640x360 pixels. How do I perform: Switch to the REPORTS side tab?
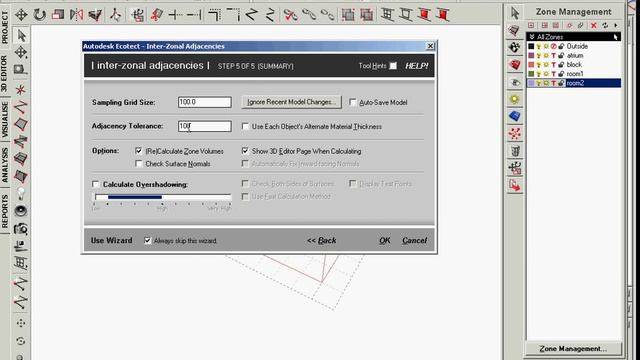tap(4, 211)
